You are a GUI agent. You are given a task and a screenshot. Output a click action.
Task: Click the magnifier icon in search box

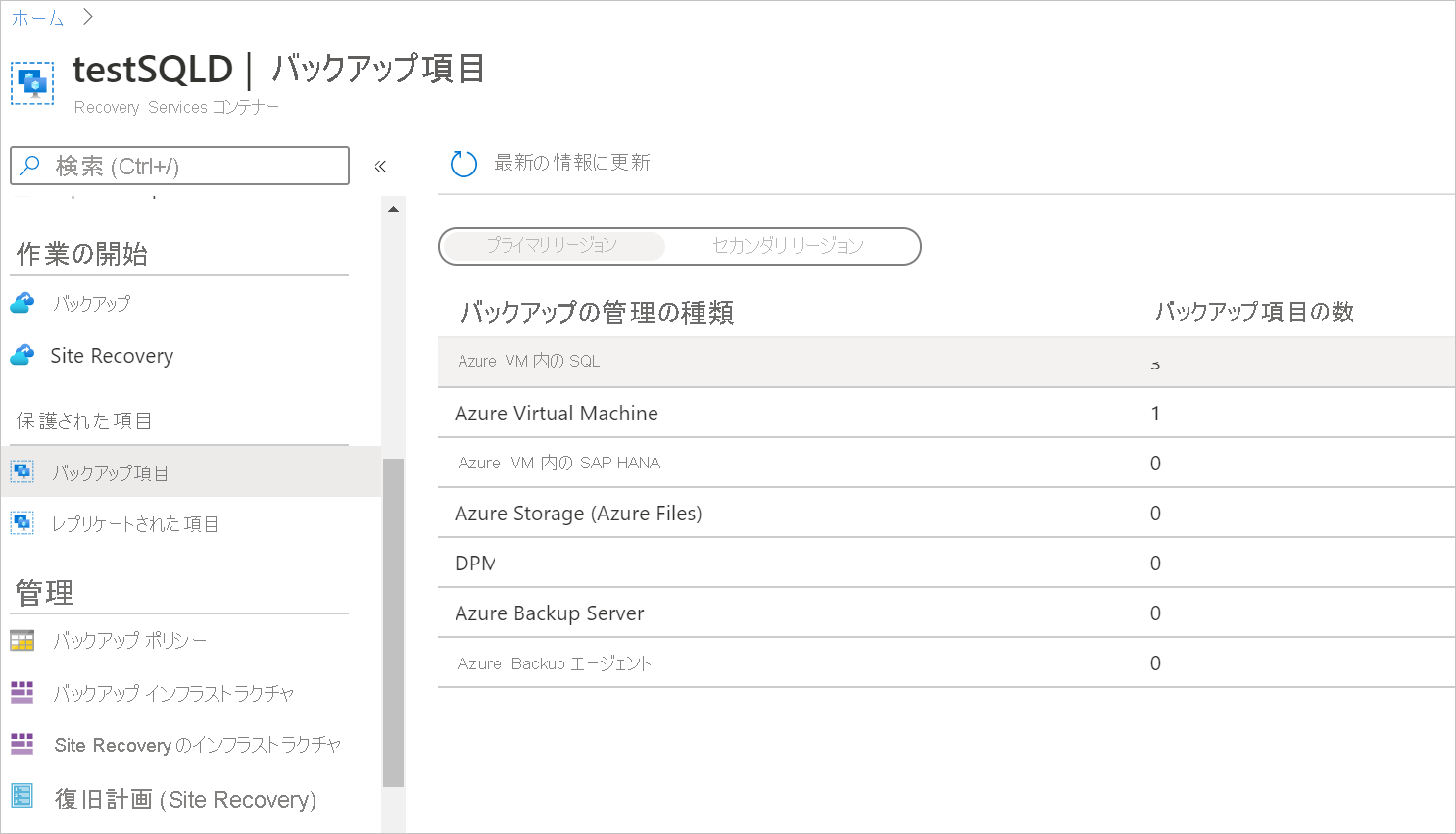click(30, 166)
